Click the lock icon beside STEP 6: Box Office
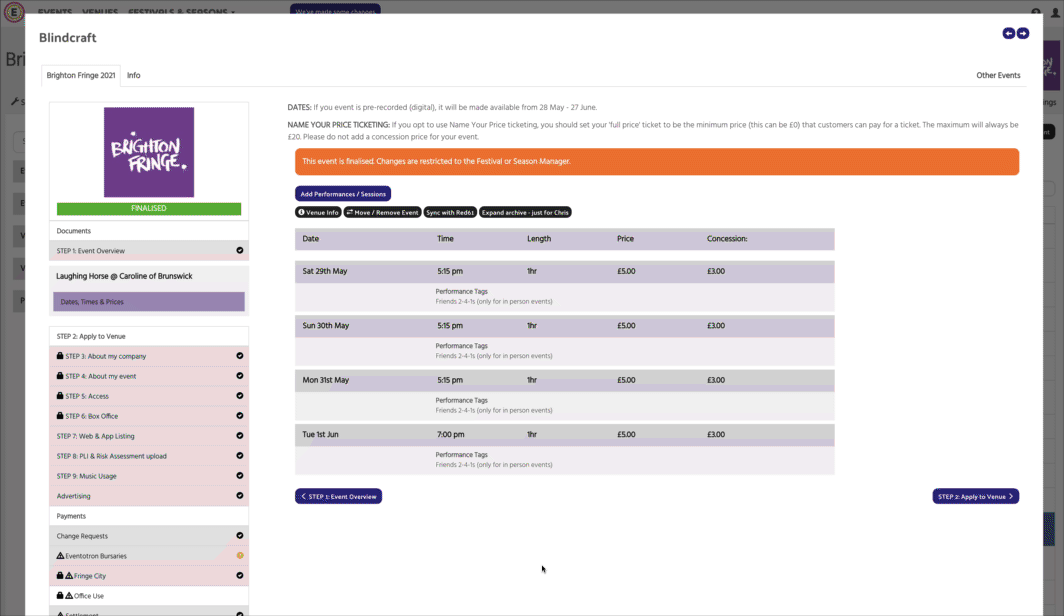 point(60,415)
